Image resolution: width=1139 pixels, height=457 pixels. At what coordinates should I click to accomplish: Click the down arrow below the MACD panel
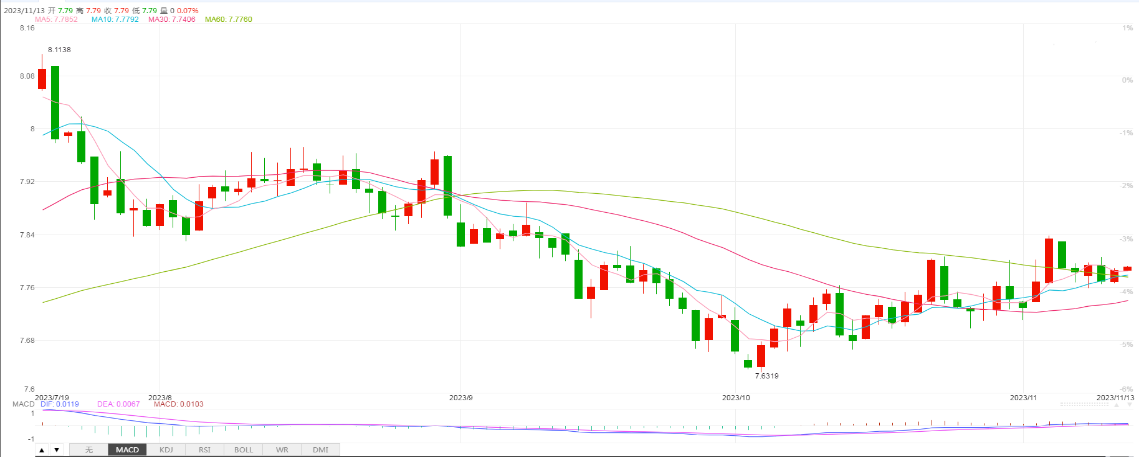[56, 451]
